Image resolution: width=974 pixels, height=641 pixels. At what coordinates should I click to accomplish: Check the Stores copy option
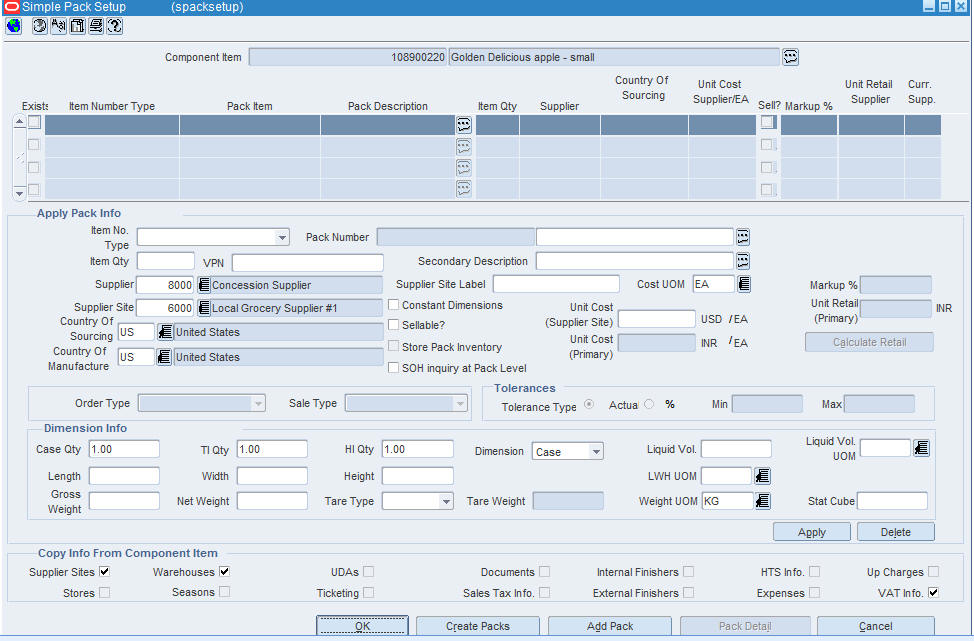(104, 593)
